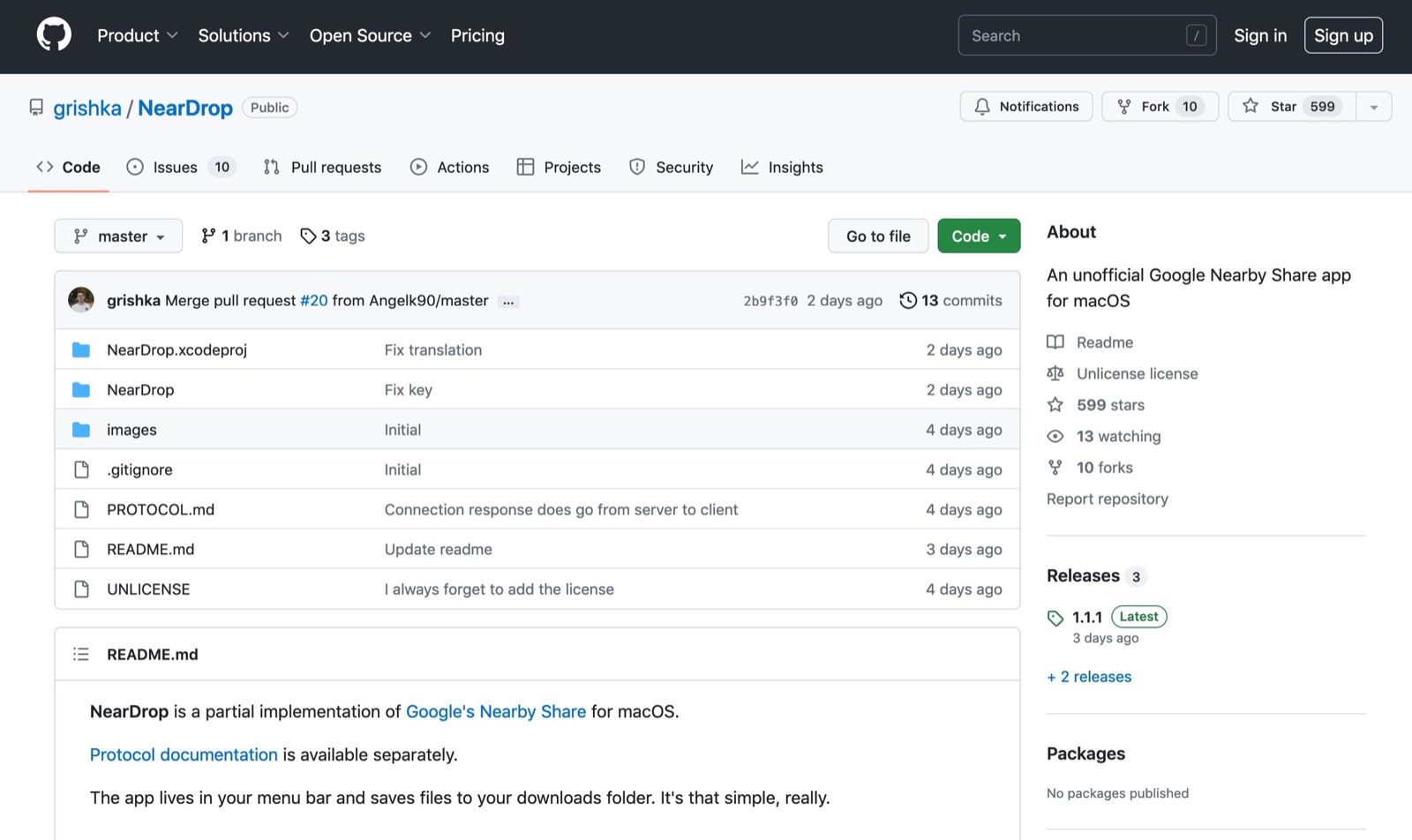Click the GitHub logo icon
The width and height of the screenshot is (1412, 840).
(x=54, y=35)
